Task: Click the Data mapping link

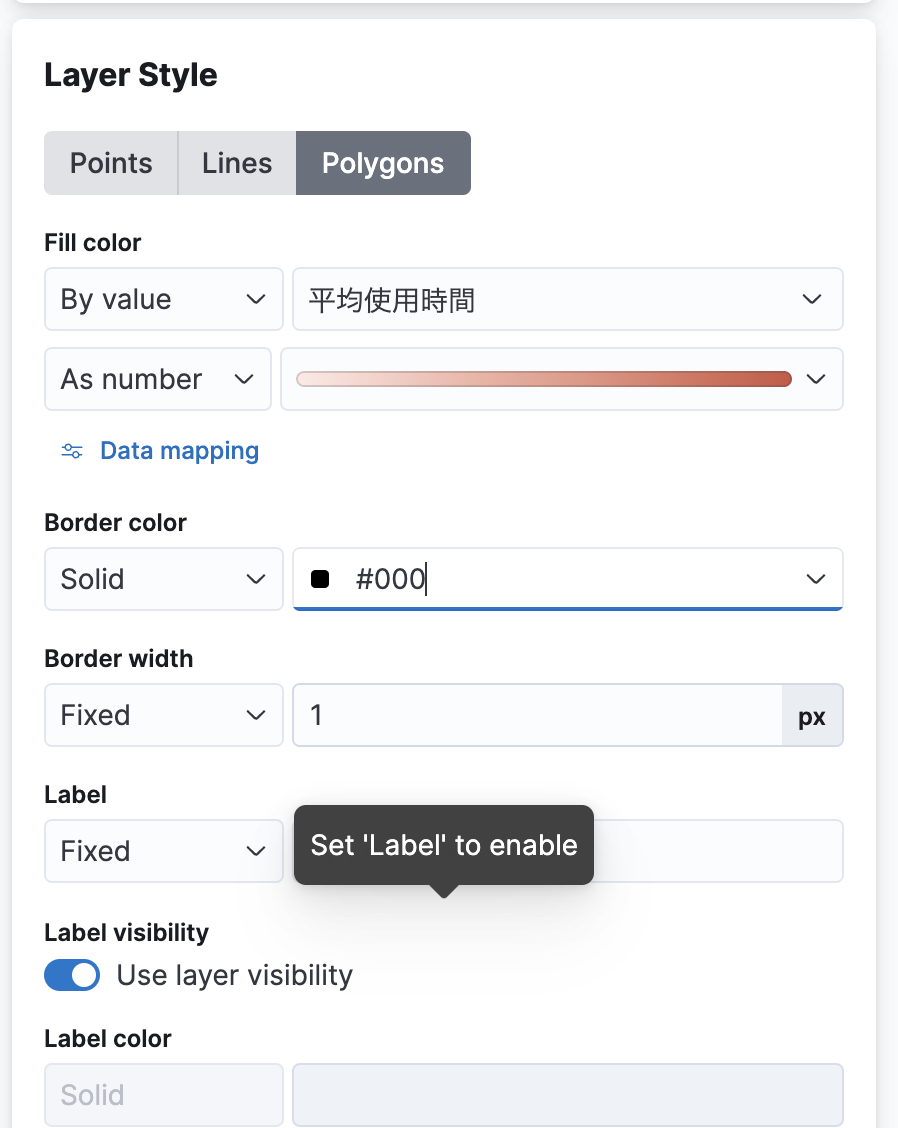Action: 179,451
